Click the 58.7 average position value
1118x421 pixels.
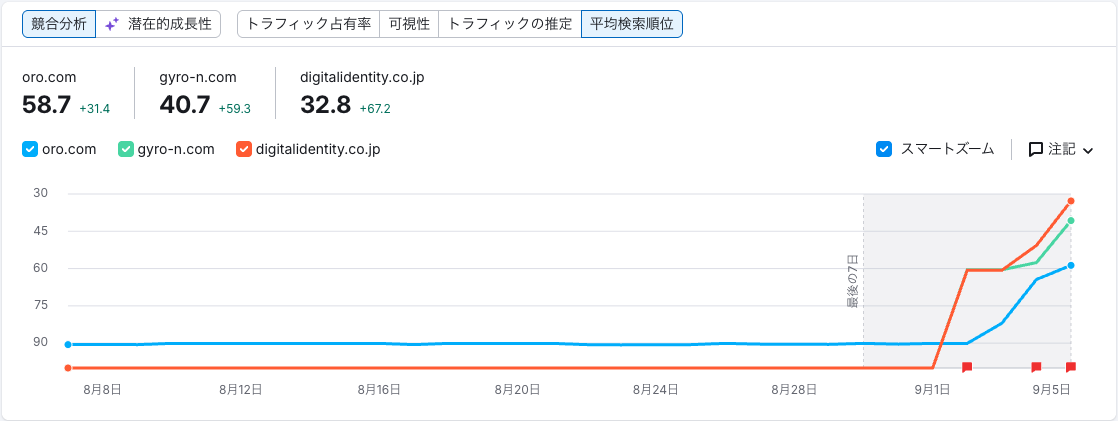coord(46,105)
